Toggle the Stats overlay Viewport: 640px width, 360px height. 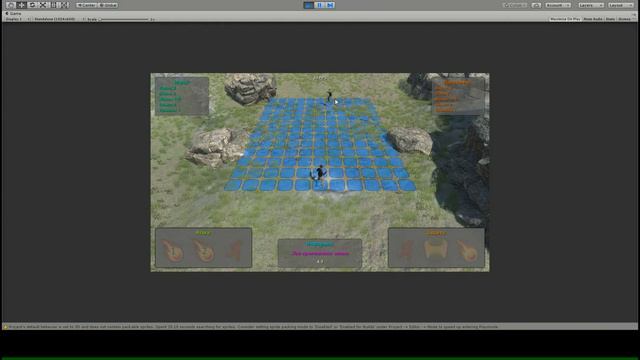610,19
